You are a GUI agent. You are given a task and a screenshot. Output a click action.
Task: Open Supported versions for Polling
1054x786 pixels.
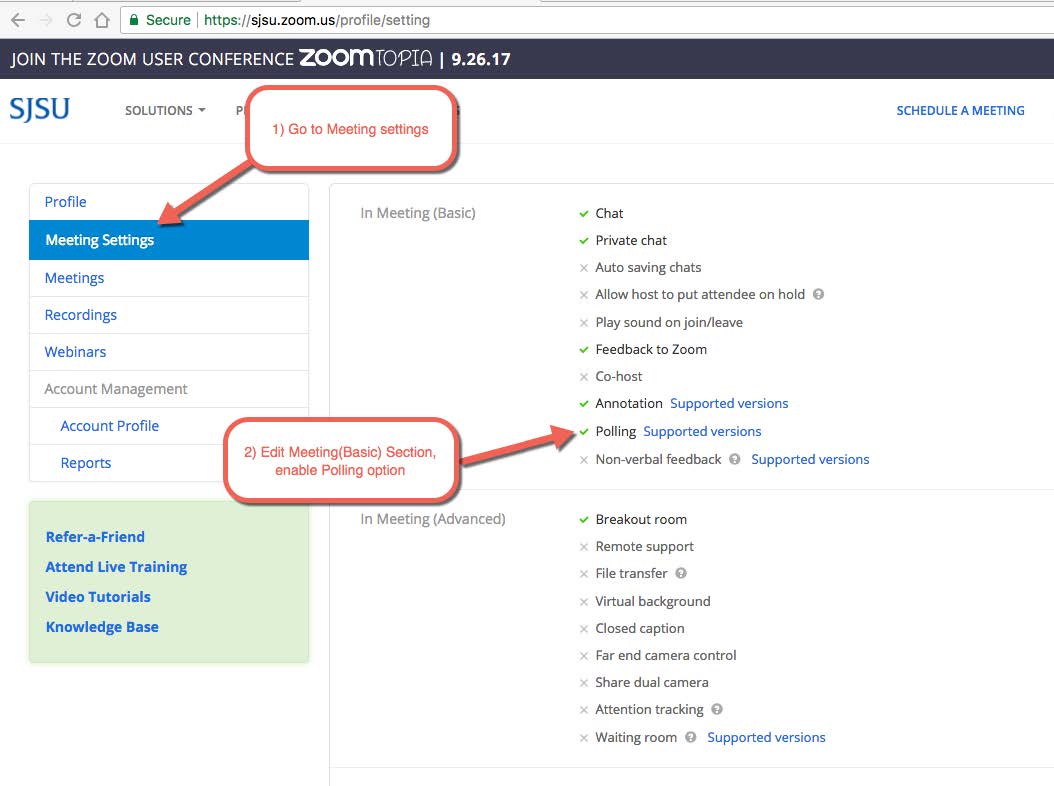[702, 431]
